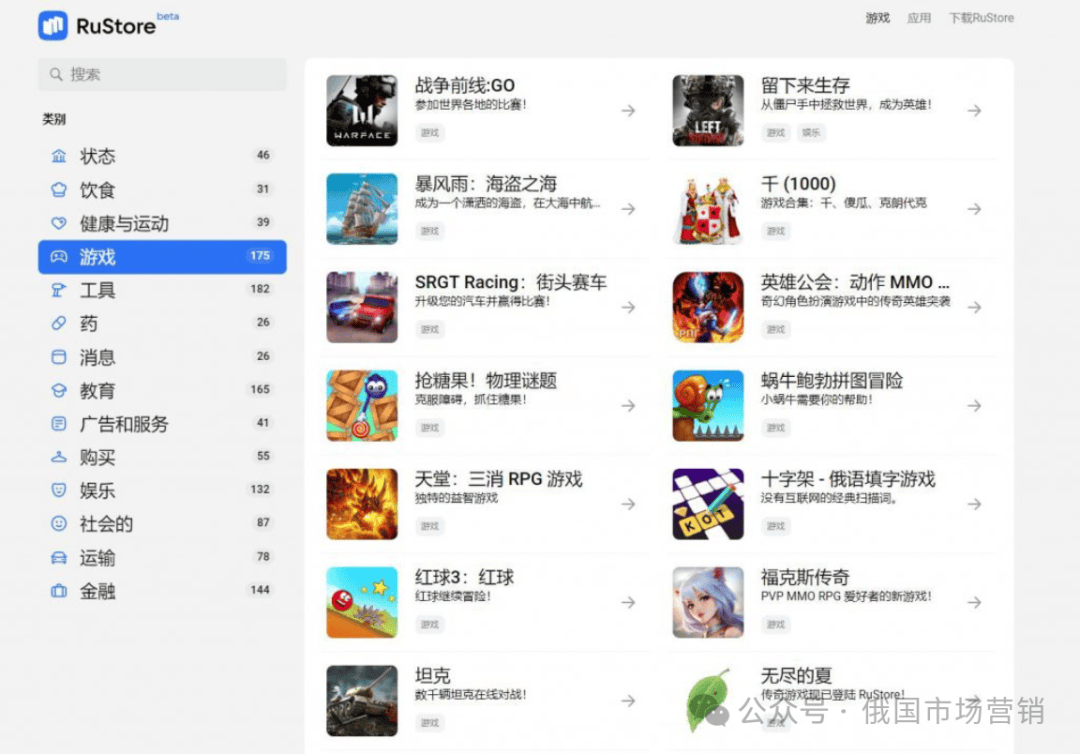Open the Warface app icon for 战争前线:GO
This screenshot has width=1080, height=754.
click(x=362, y=110)
